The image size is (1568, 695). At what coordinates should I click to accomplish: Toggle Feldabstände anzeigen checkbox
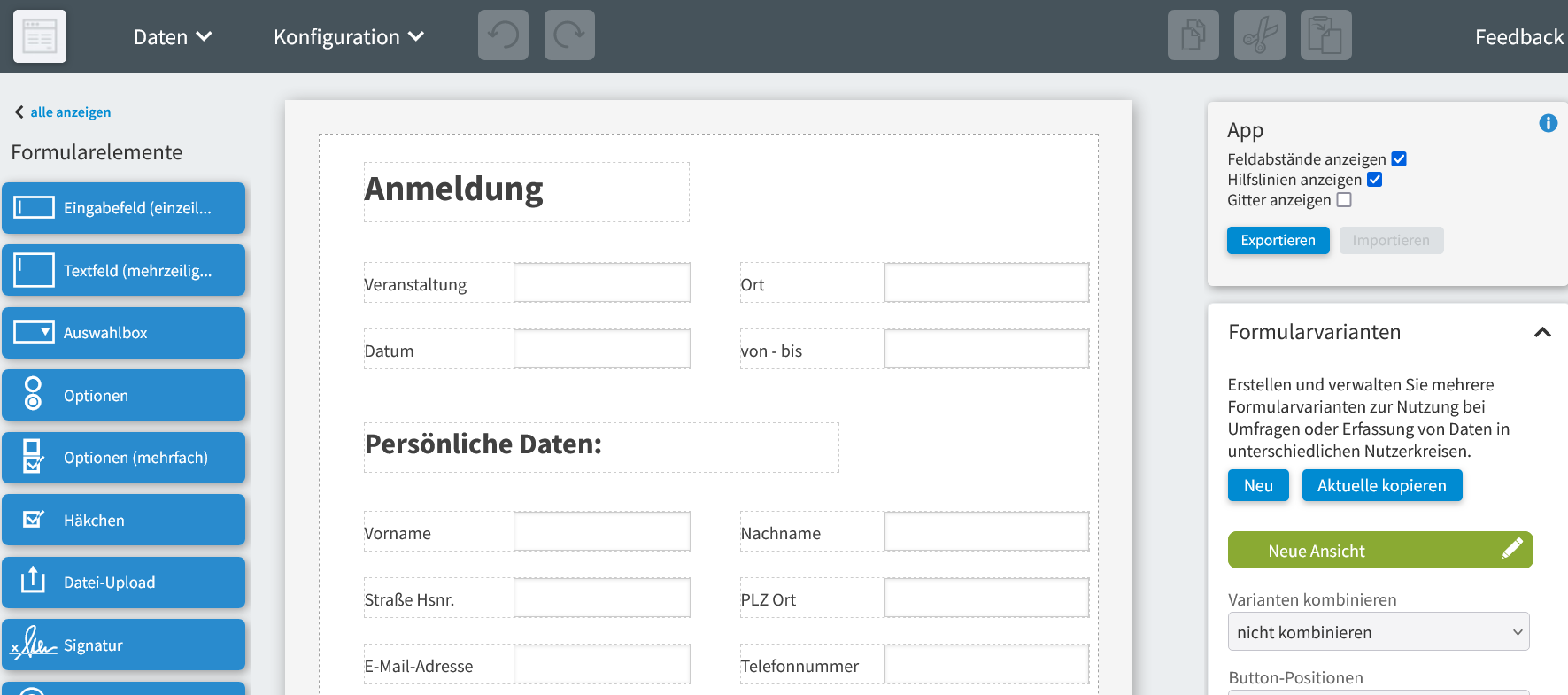point(1399,159)
